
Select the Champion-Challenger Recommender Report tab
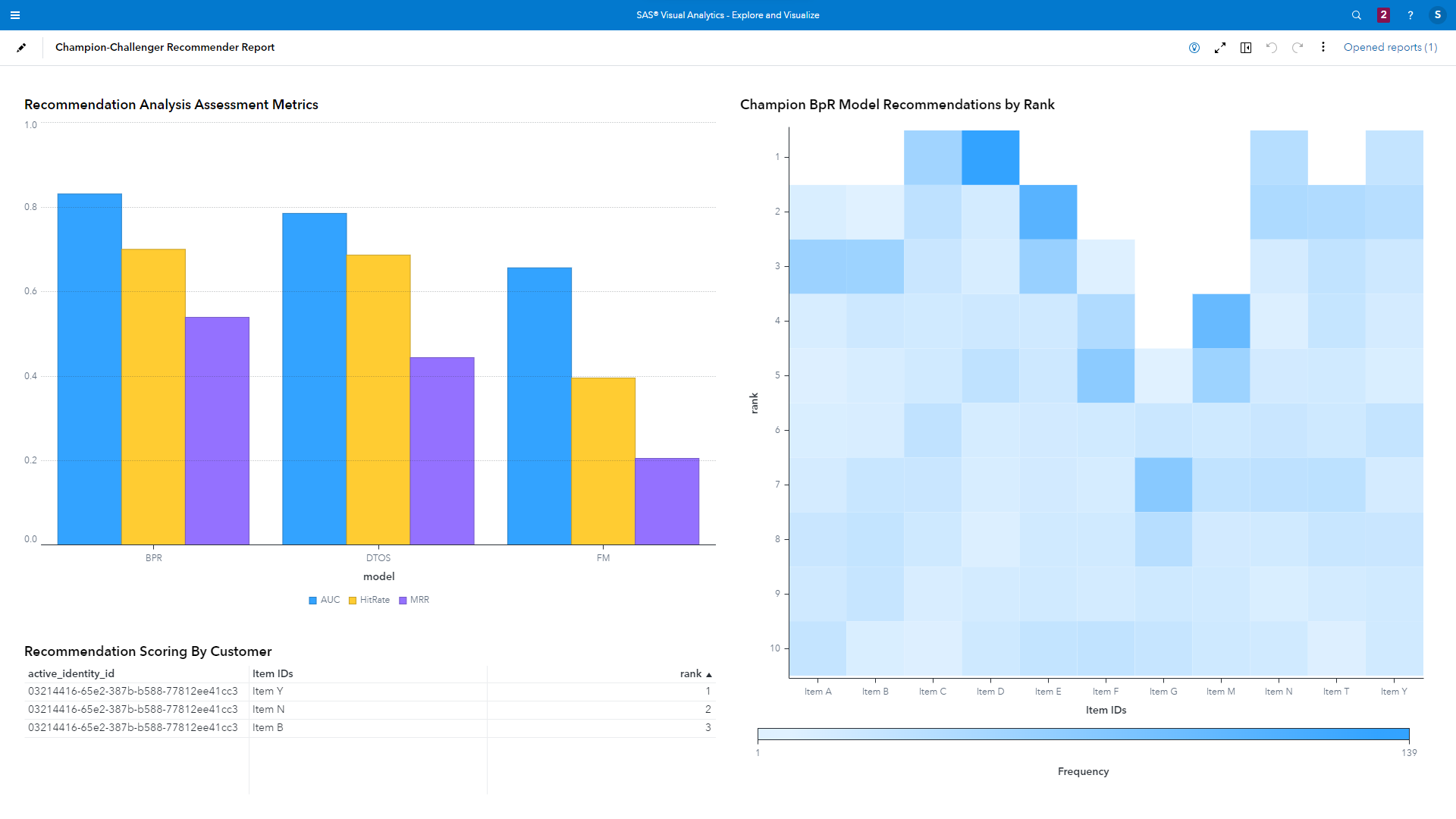[x=165, y=47]
